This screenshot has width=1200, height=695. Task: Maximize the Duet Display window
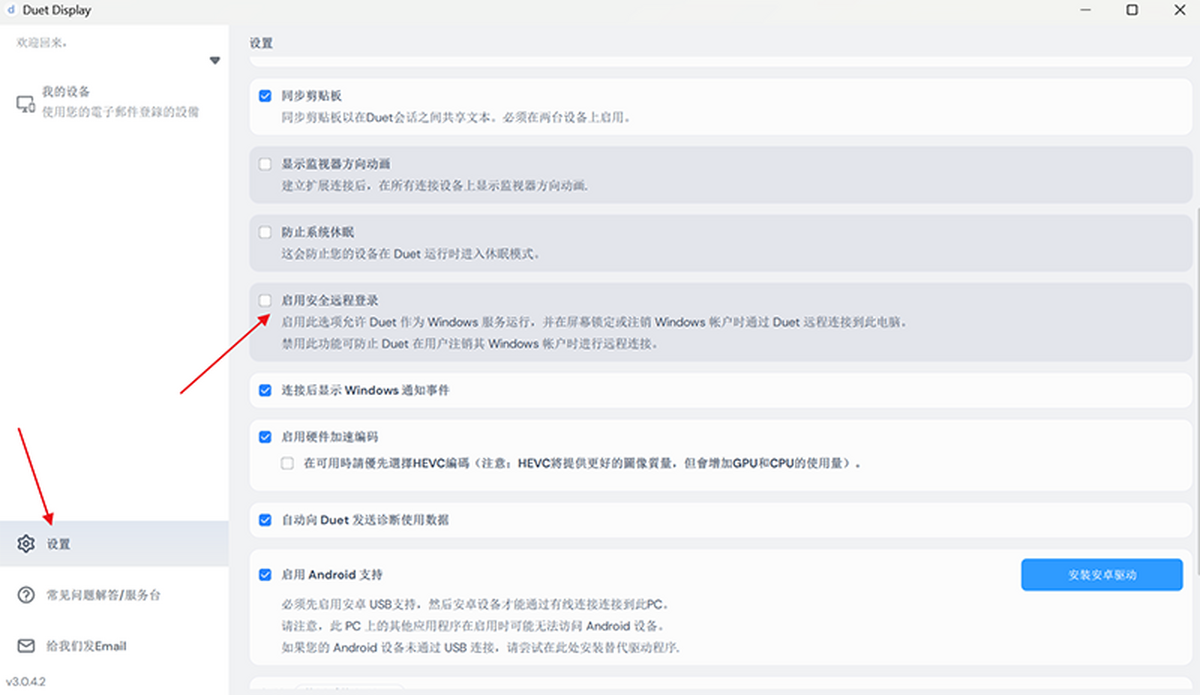(1132, 10)
